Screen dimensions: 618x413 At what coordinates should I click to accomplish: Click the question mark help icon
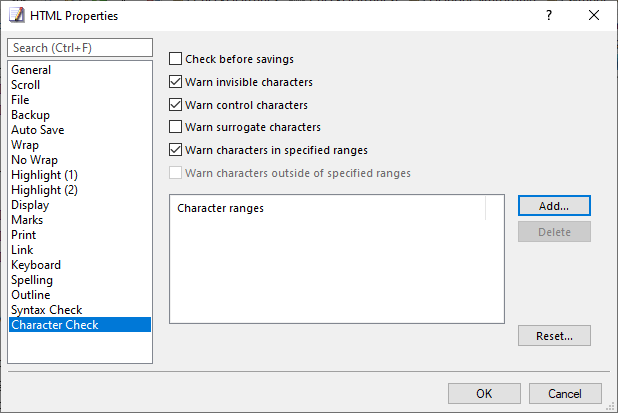point(549,15)
